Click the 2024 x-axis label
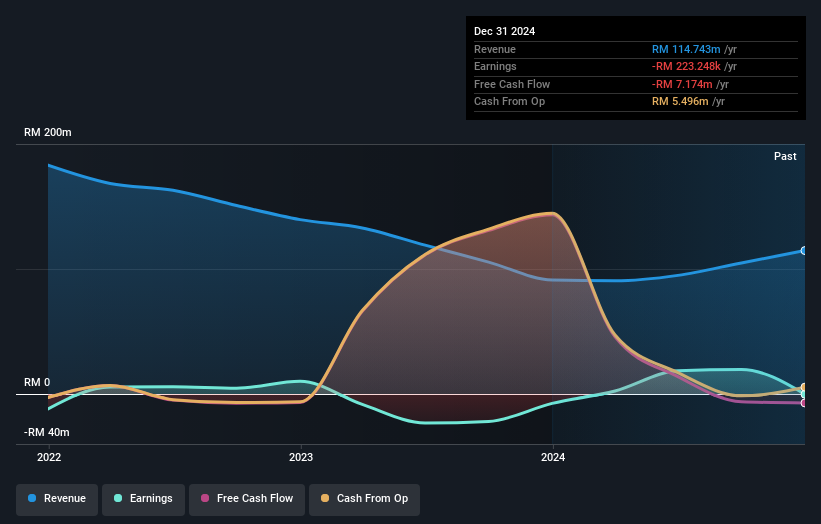Viewport: 821px width, 524px height. click(553, 458)
